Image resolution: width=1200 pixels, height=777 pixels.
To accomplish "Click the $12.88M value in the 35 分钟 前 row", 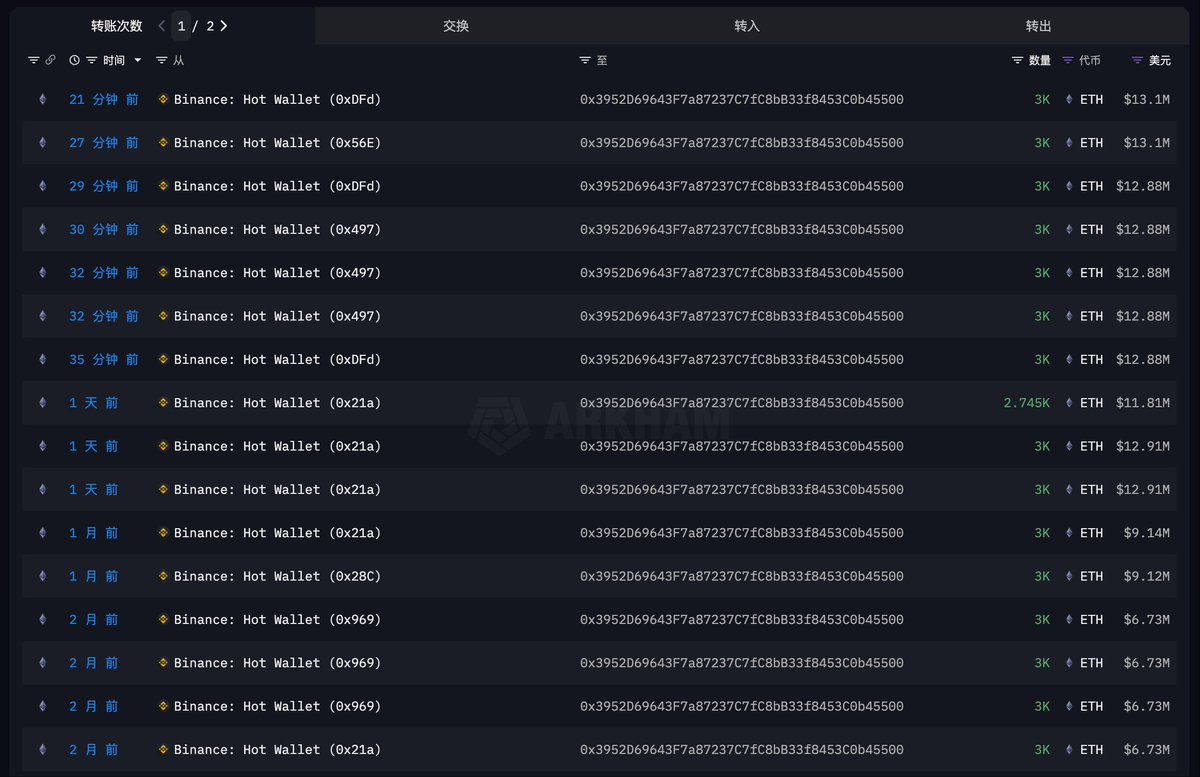I will [x=1143, y=360].
